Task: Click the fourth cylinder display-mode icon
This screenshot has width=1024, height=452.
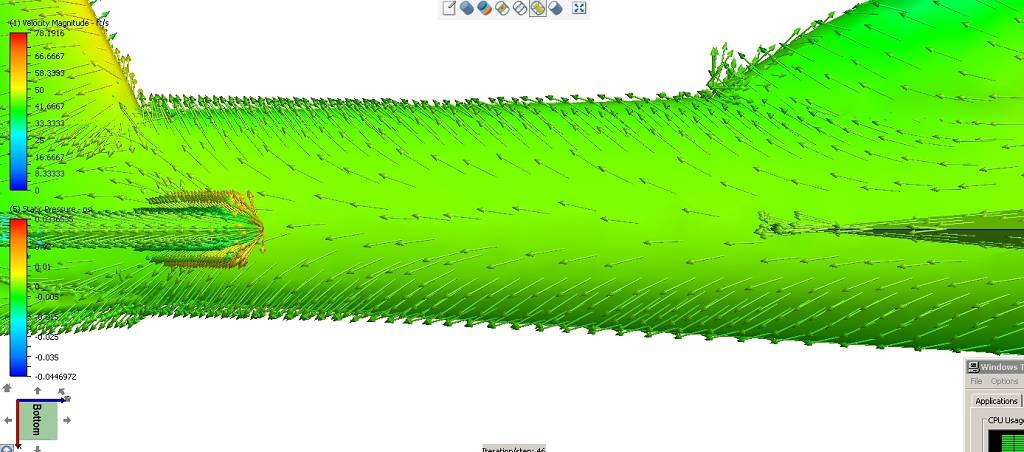Action: click(502, 9)
